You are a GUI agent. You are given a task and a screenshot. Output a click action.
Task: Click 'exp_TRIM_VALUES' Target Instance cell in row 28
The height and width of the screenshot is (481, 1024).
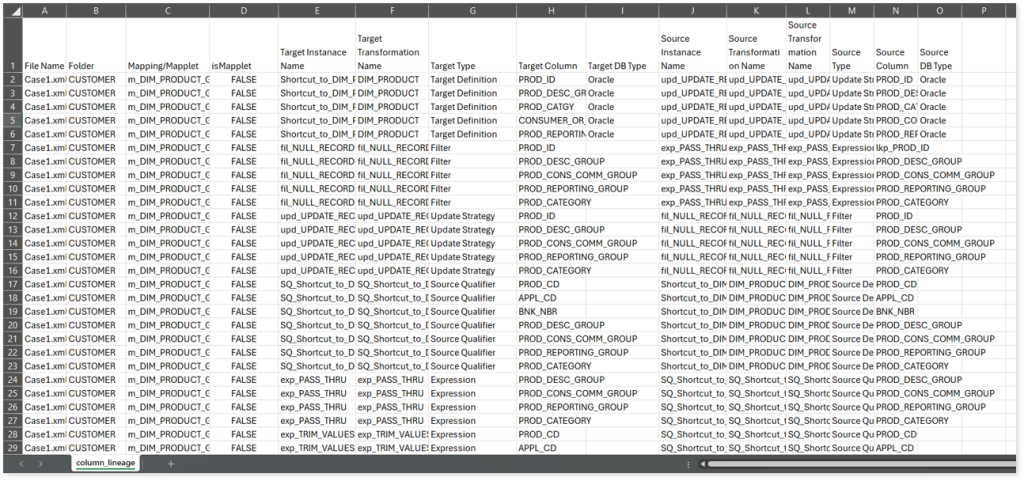pyautogui.click(x=317, y=434)
